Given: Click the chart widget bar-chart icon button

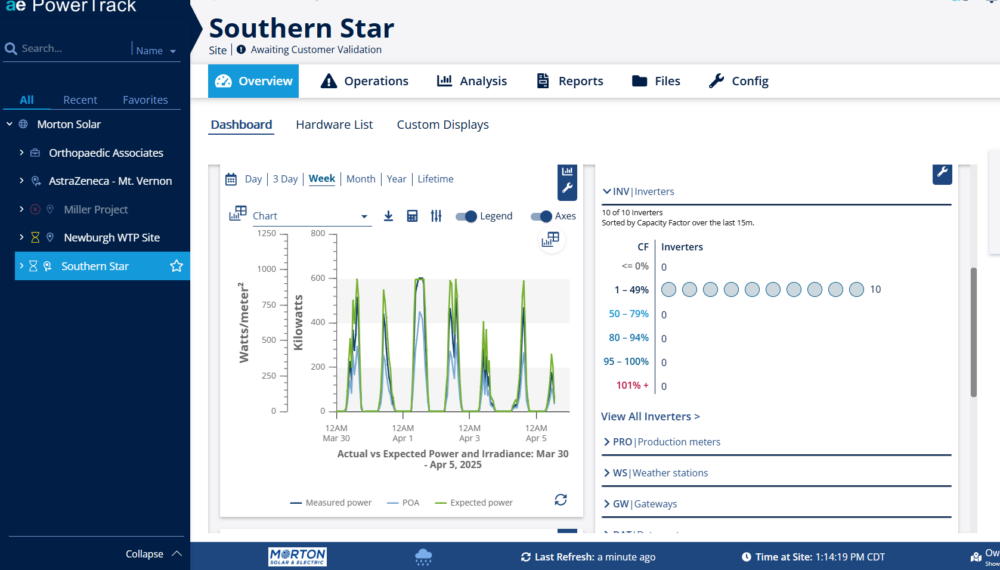Looking at the screenshot, I should [x=567, y=171].
